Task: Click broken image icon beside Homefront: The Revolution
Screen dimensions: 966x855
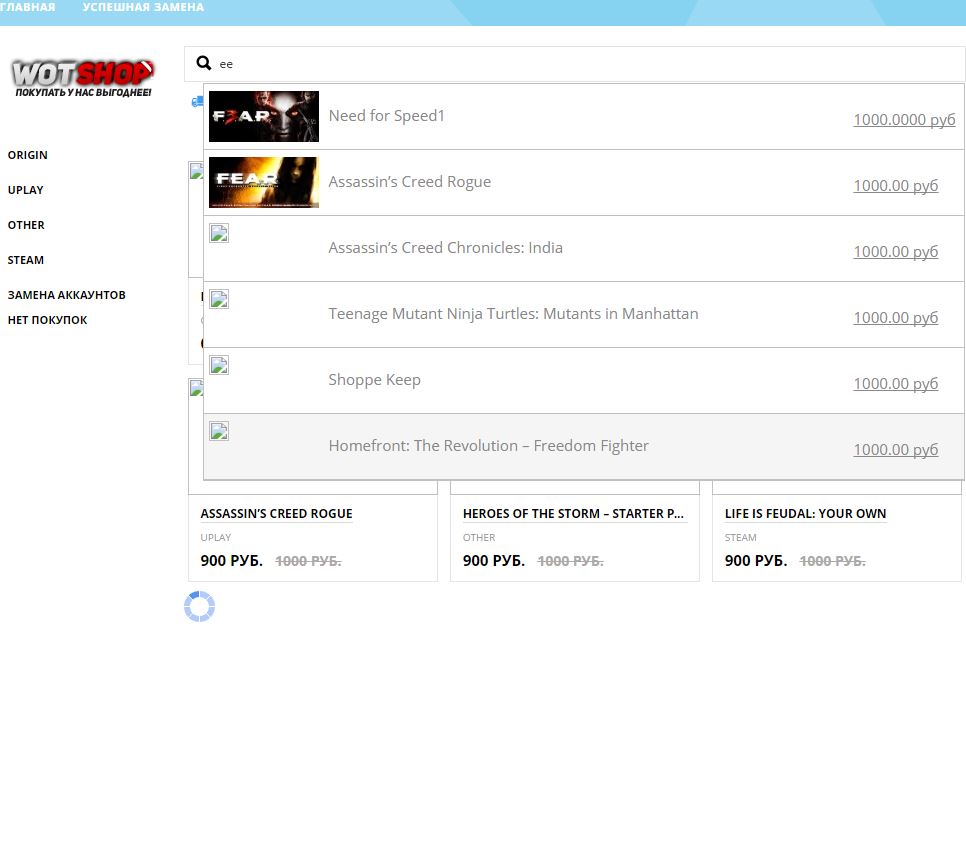Action: point(219,431)
